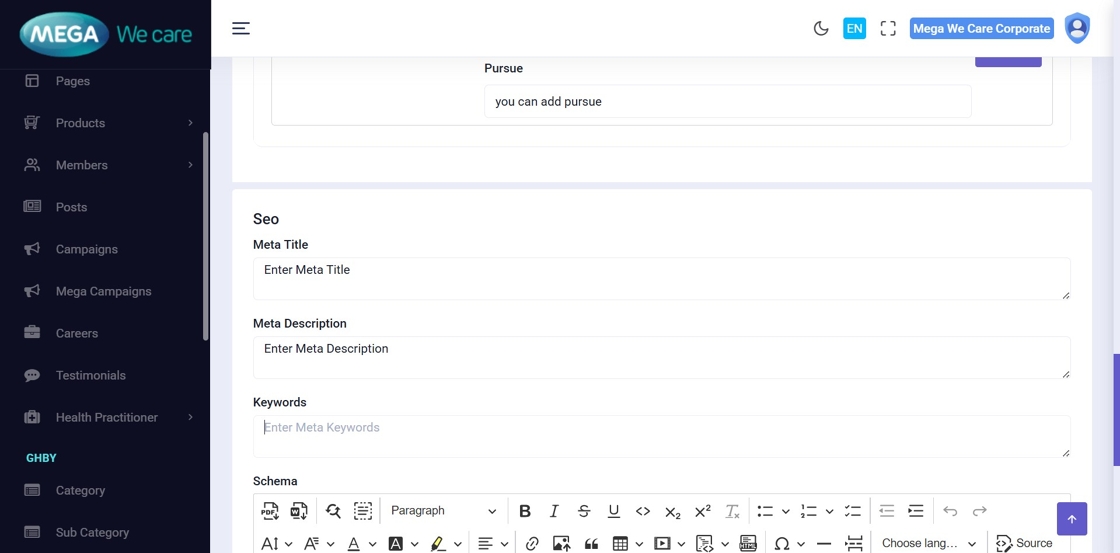Click the block quote icon
This screenshot has height=553, width=1120.
tap(591, 543)
